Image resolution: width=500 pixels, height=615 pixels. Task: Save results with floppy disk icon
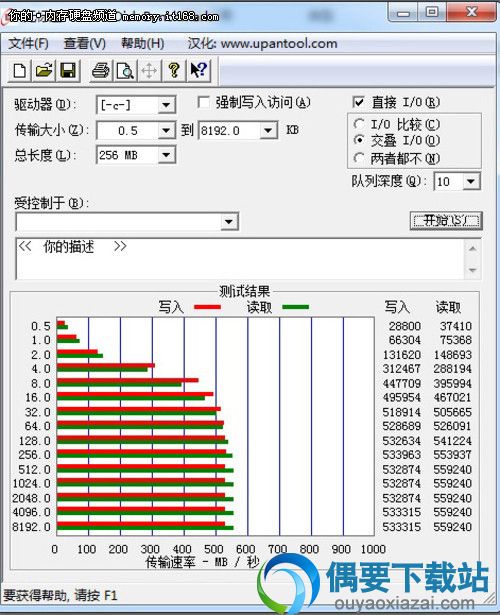click(68, 71)
